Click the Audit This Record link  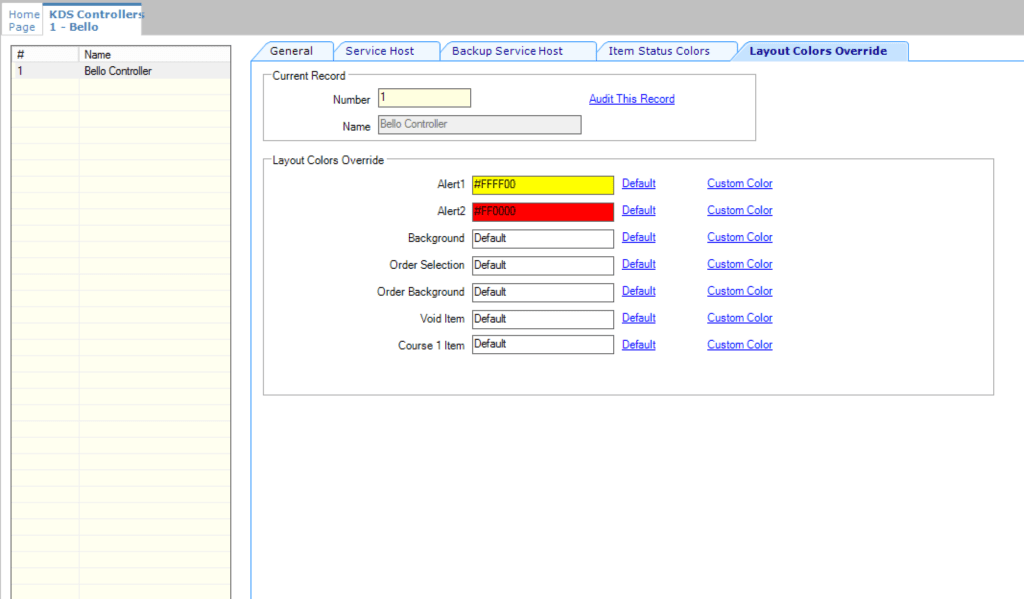pyautogui.click(x=632, y=99)
